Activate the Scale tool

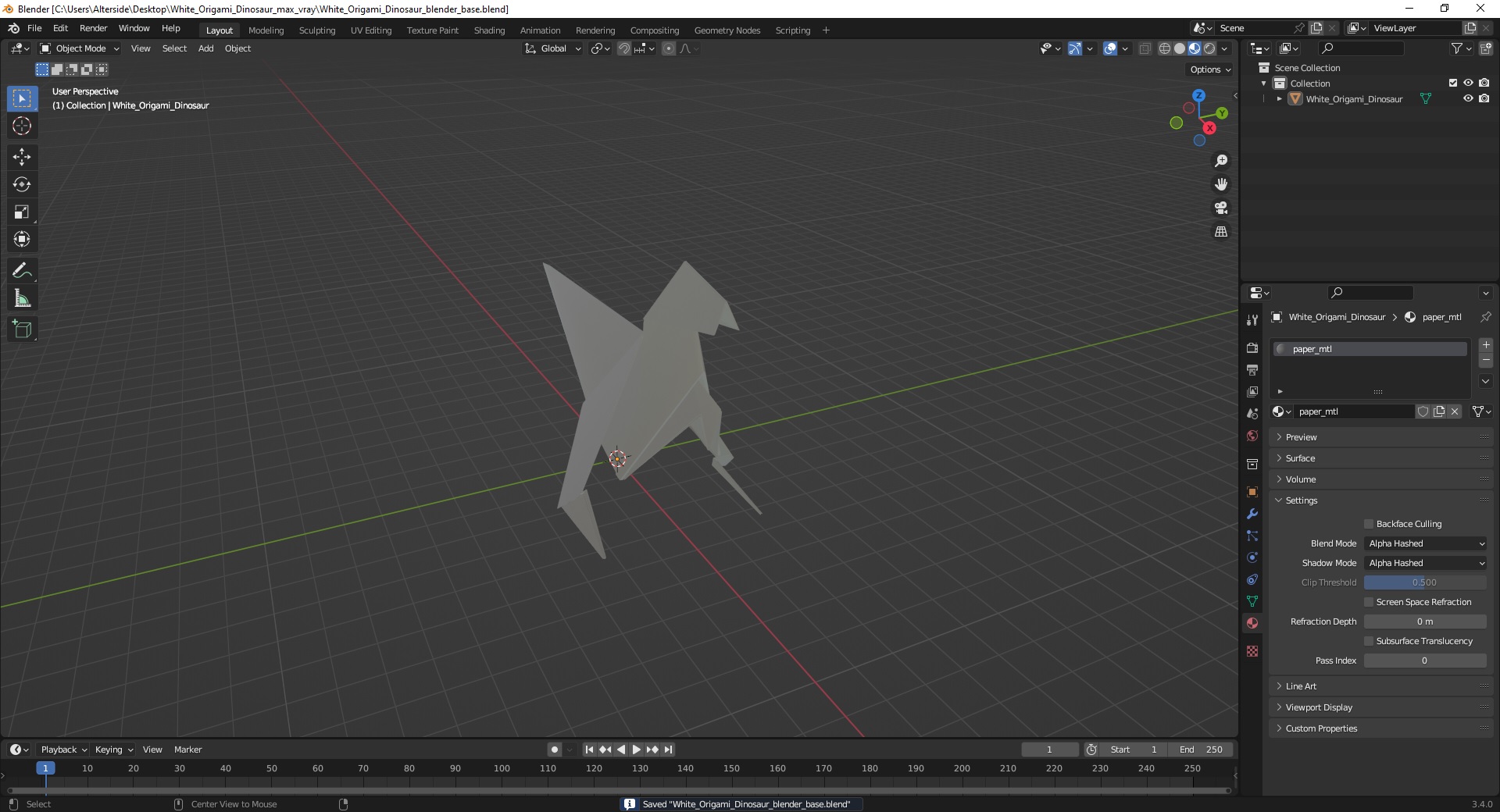point(22,212)
